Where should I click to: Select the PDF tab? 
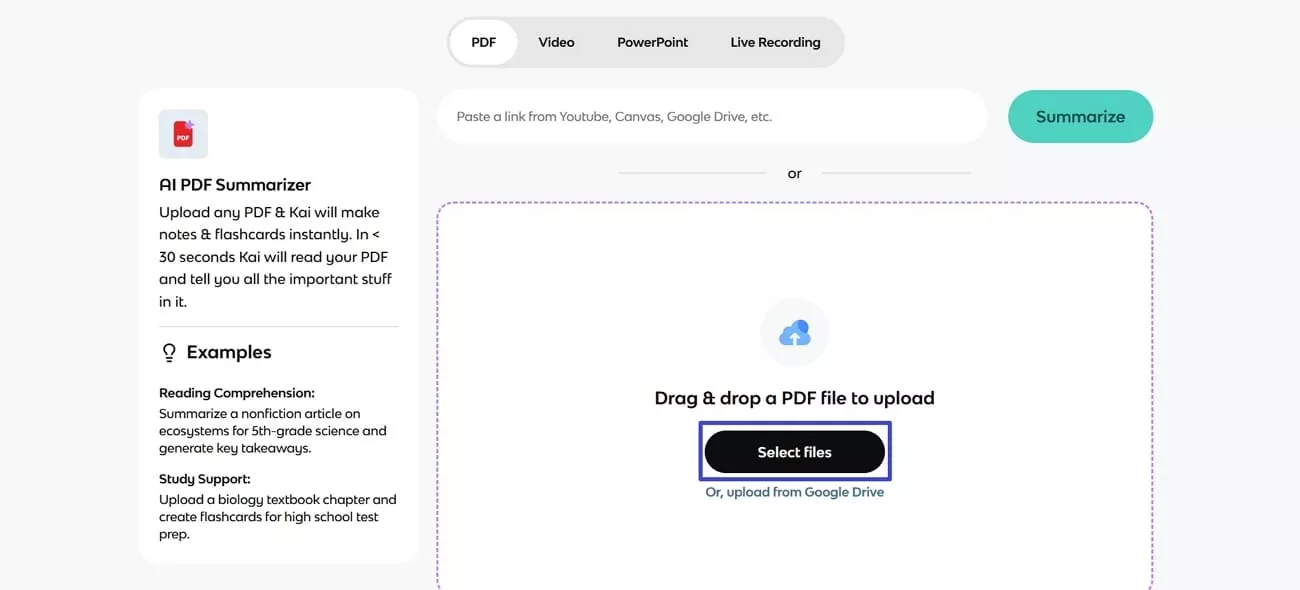483,42
